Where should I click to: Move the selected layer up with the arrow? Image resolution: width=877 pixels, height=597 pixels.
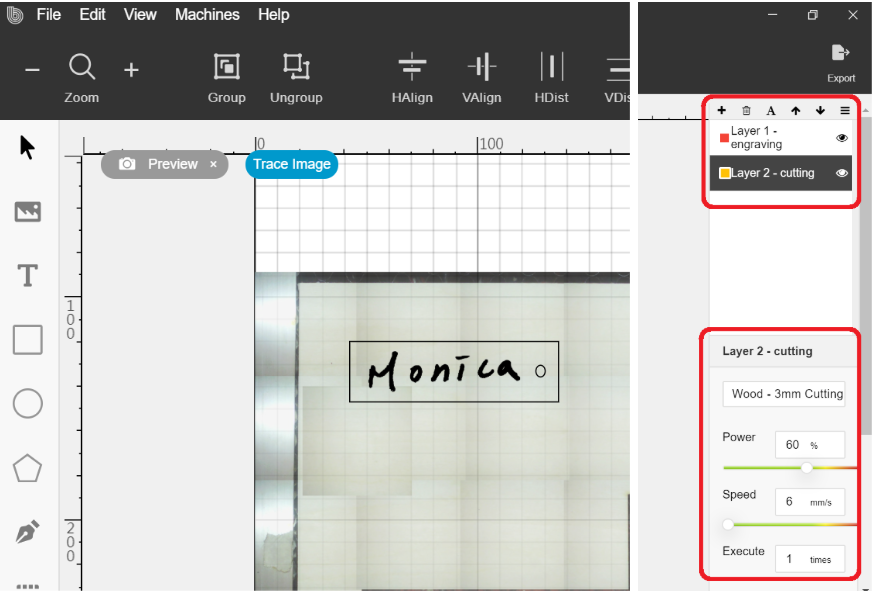796,110
